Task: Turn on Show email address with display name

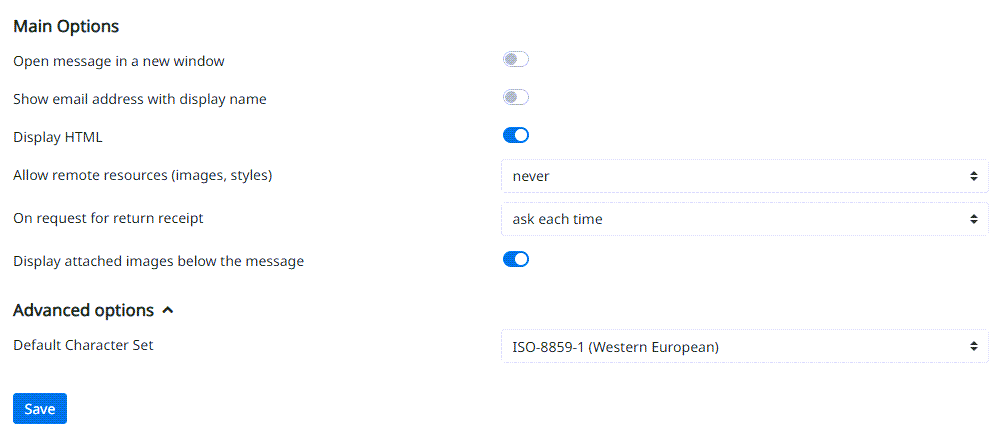Action: pos(515,98)
